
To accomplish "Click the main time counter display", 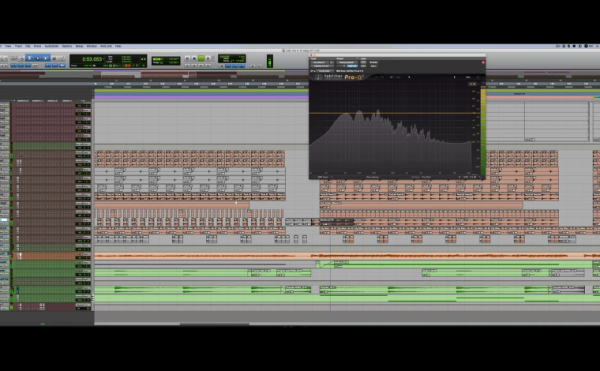I will pos(93,59).
